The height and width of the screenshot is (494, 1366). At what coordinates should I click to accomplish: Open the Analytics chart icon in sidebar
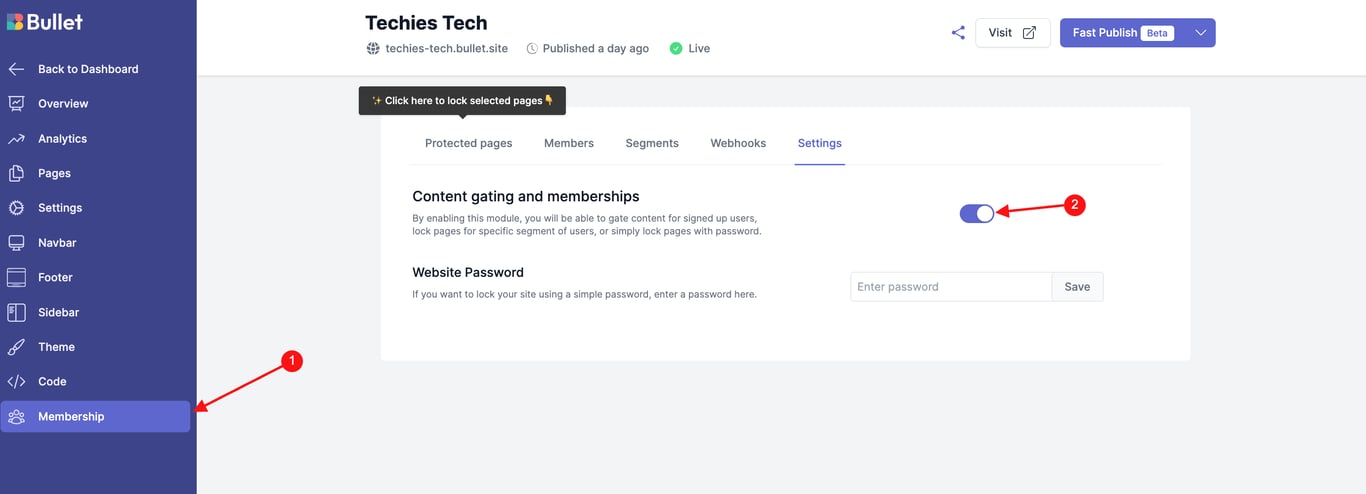[x=16, y=139]
